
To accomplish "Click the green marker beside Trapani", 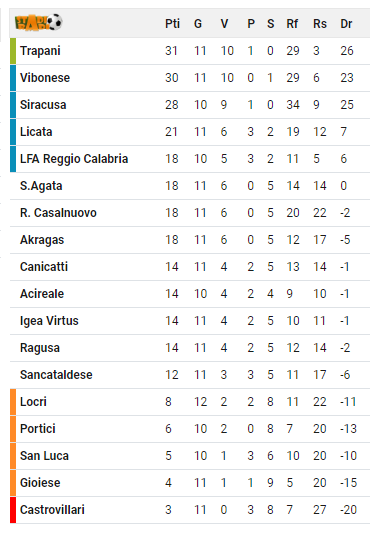I will pyautogui.click(x=13, y=51).
